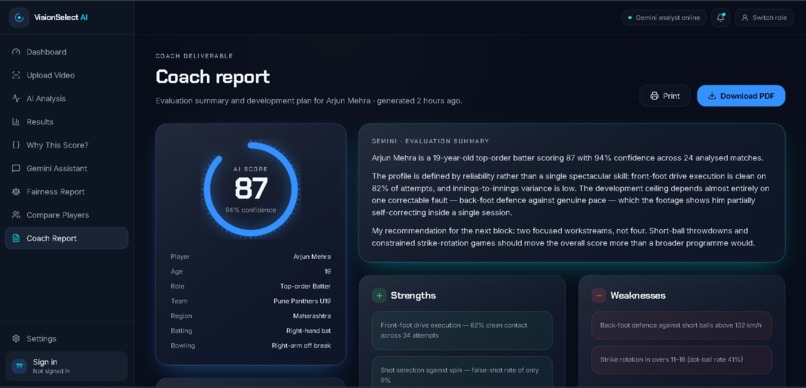Click the Compare Players people icon

click(16, 215)
